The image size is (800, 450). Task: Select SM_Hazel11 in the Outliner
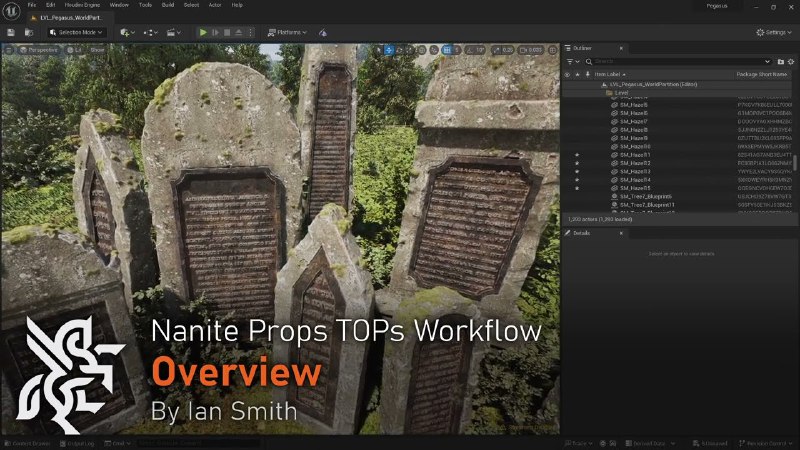pyautogui.click(x=677, y=155)
